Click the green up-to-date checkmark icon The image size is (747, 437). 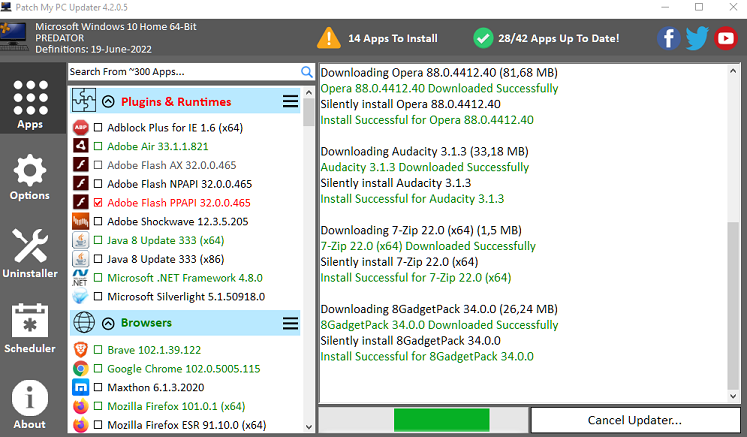tap(483, 38)
